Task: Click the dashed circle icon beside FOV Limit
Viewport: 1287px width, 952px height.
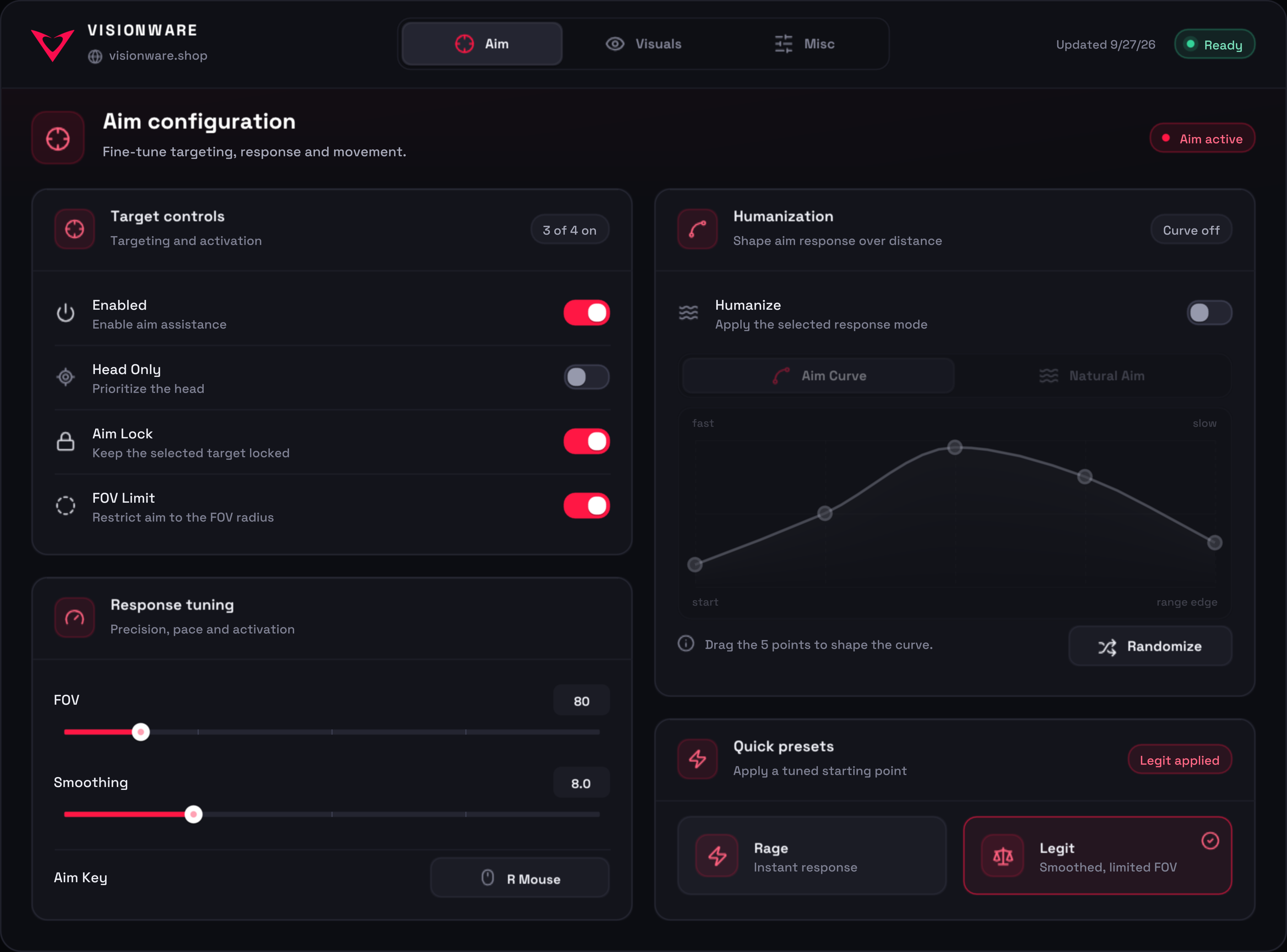Action: pyautogui.click(x=66, y=505)
